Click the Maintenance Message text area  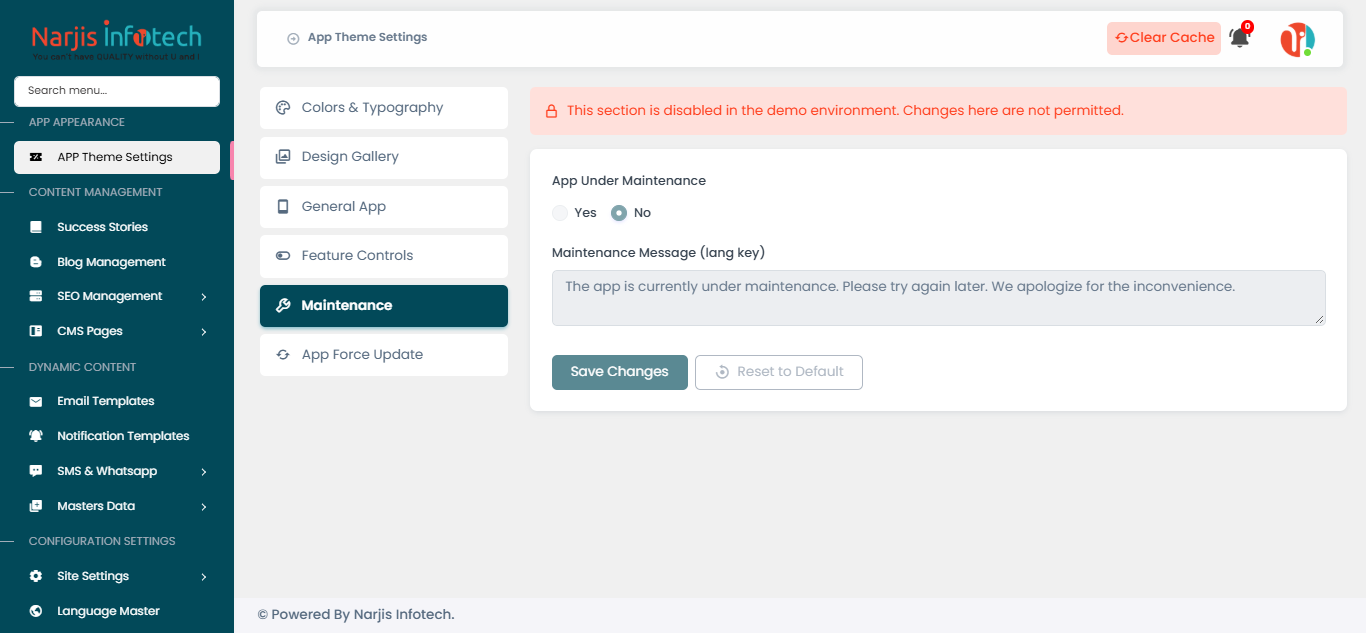click(x=939, y=298)
